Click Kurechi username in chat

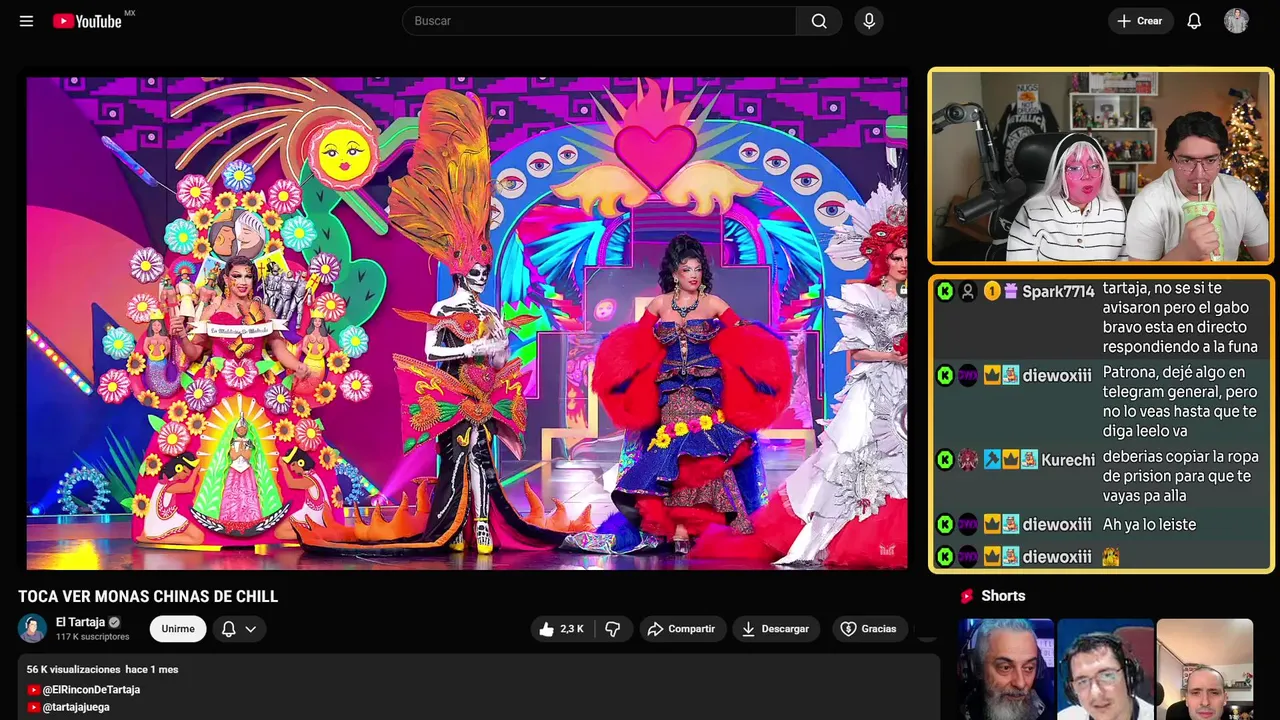tap(1068, 460)
